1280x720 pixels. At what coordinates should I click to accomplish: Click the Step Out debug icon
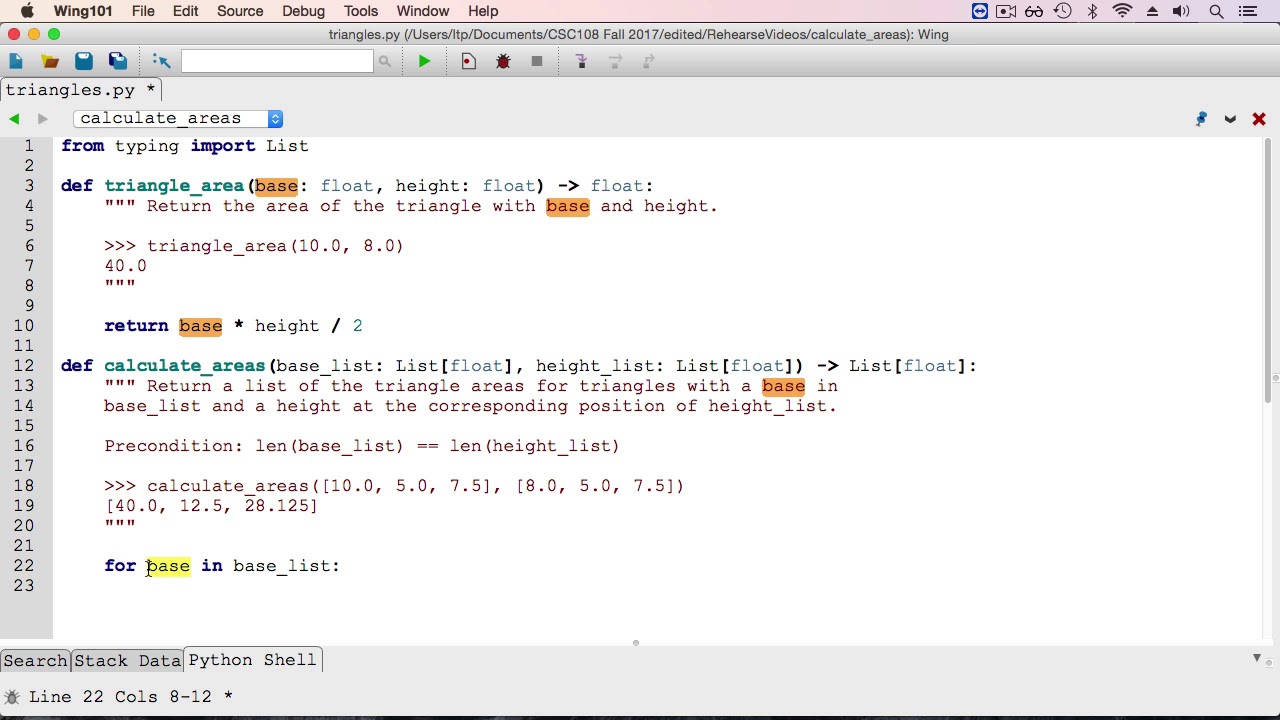[x=648, y=61]
